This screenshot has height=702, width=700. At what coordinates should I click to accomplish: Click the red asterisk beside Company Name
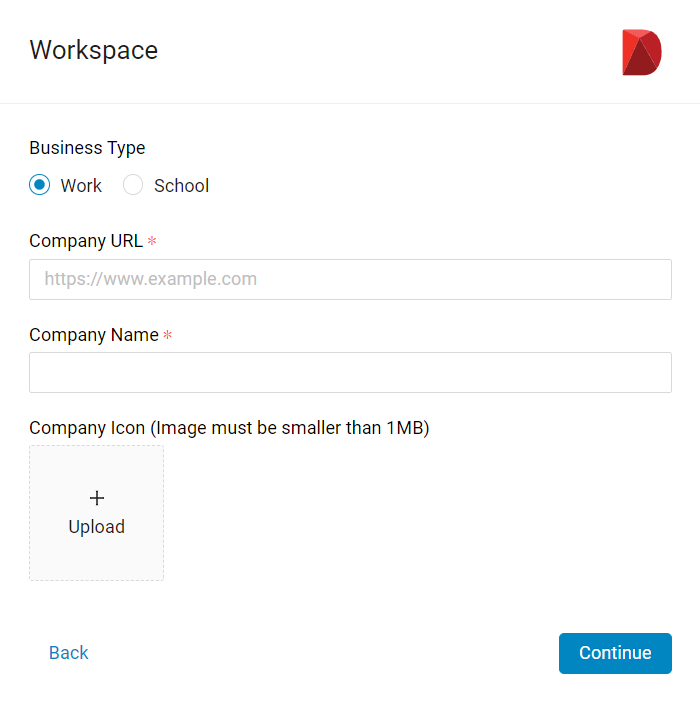167,334
